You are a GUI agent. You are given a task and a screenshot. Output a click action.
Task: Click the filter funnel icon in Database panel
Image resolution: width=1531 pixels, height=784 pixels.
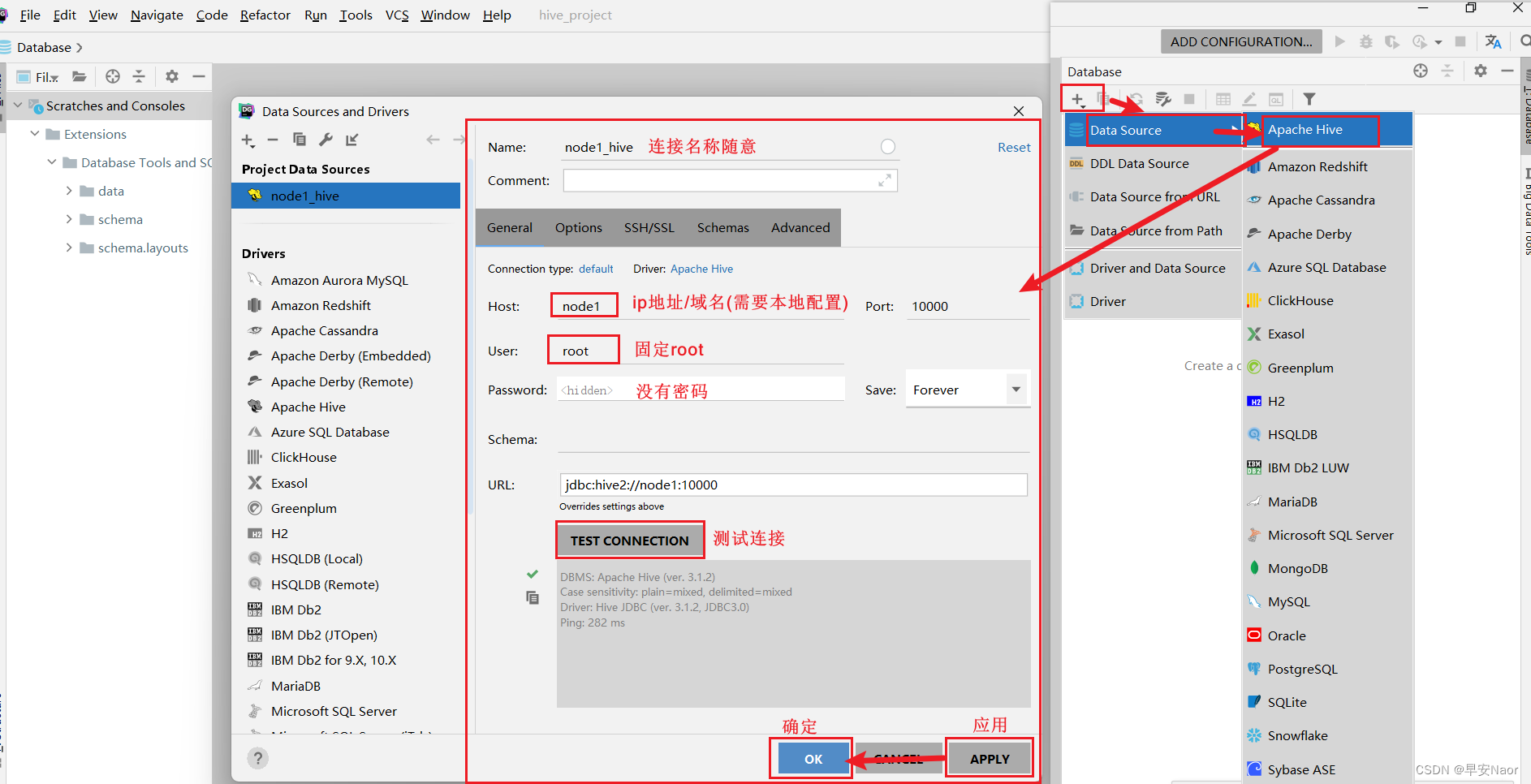click(1309, 99)
